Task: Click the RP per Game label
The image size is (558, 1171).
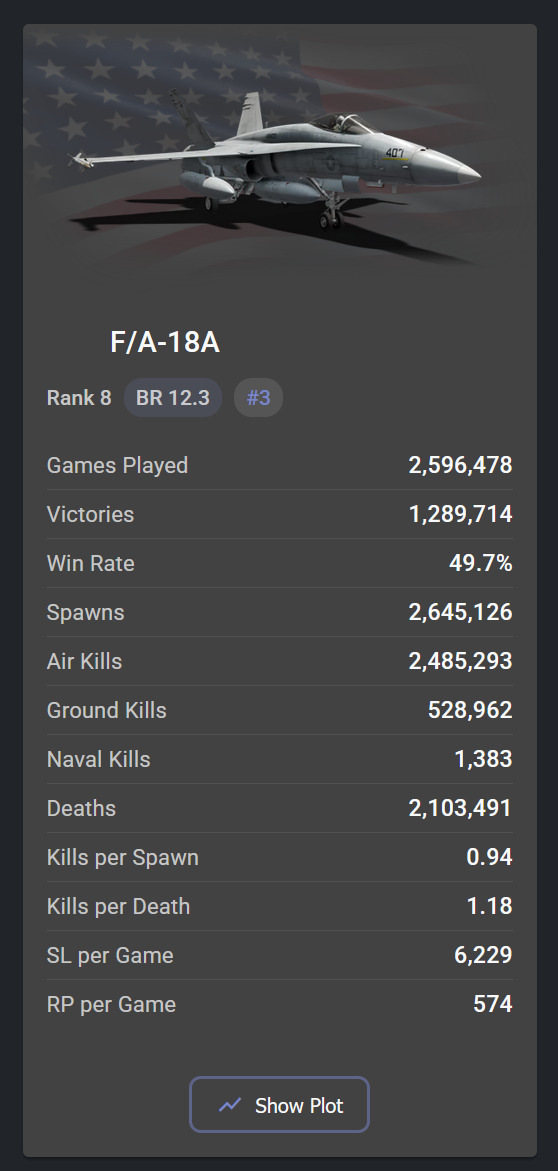Action: 111,1004
